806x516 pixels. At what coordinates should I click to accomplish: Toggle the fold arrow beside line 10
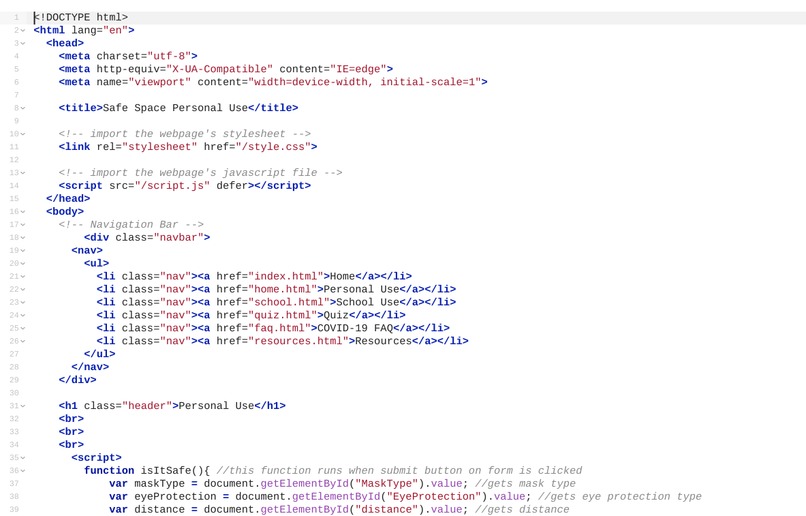click(x=23, y=134)
